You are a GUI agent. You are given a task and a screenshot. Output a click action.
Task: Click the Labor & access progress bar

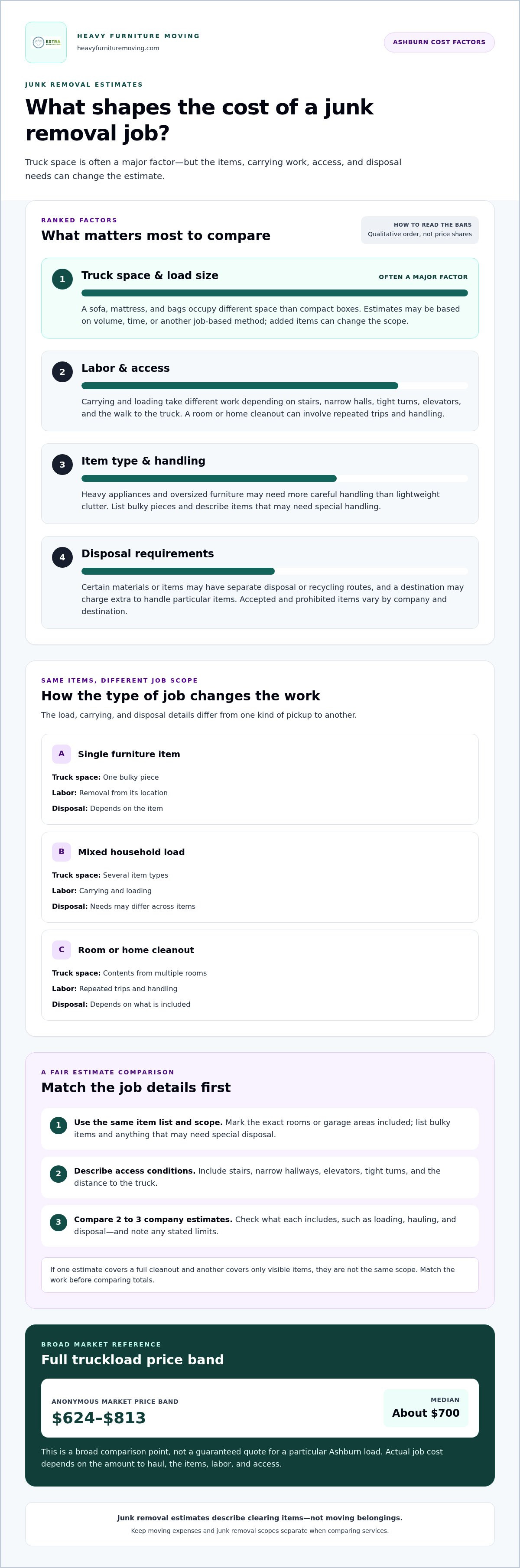point(275,385)
